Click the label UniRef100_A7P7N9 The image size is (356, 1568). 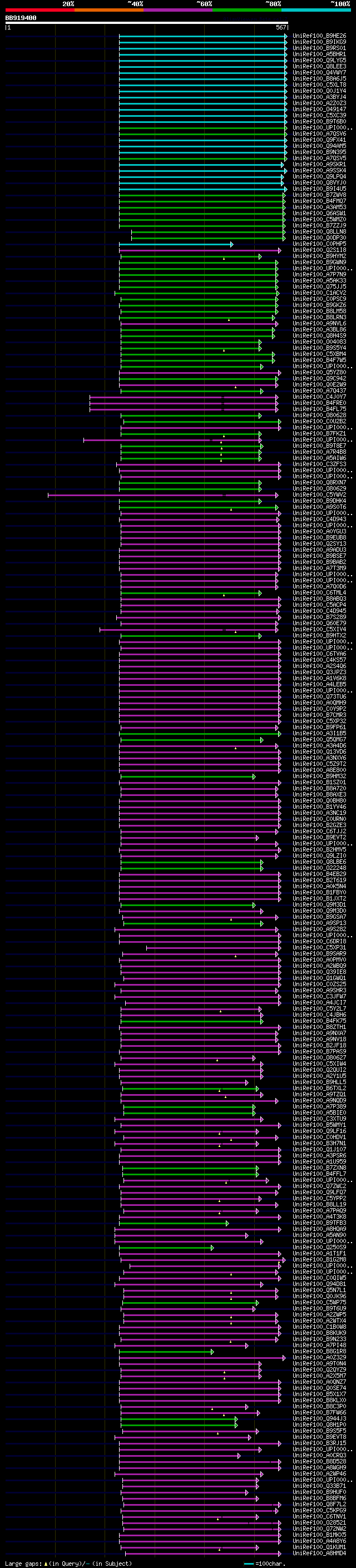[x=319, y=275]
